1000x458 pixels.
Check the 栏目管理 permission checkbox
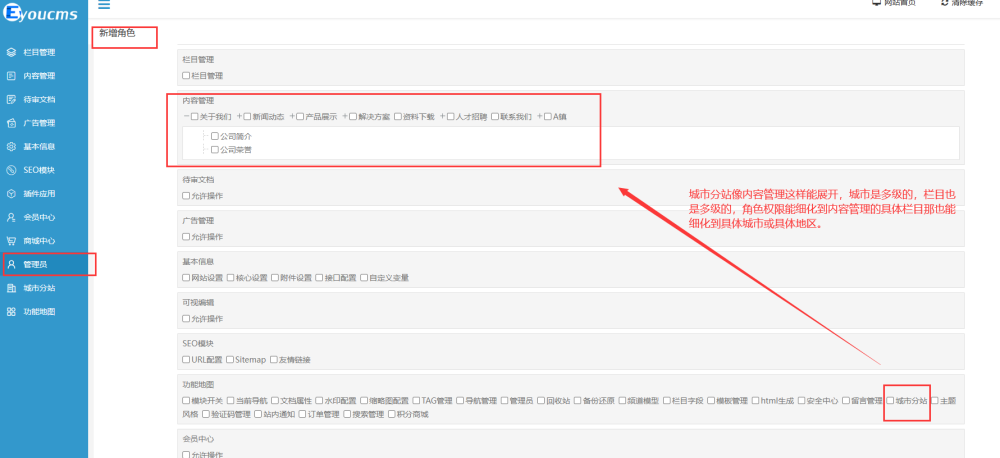point(186,76)
